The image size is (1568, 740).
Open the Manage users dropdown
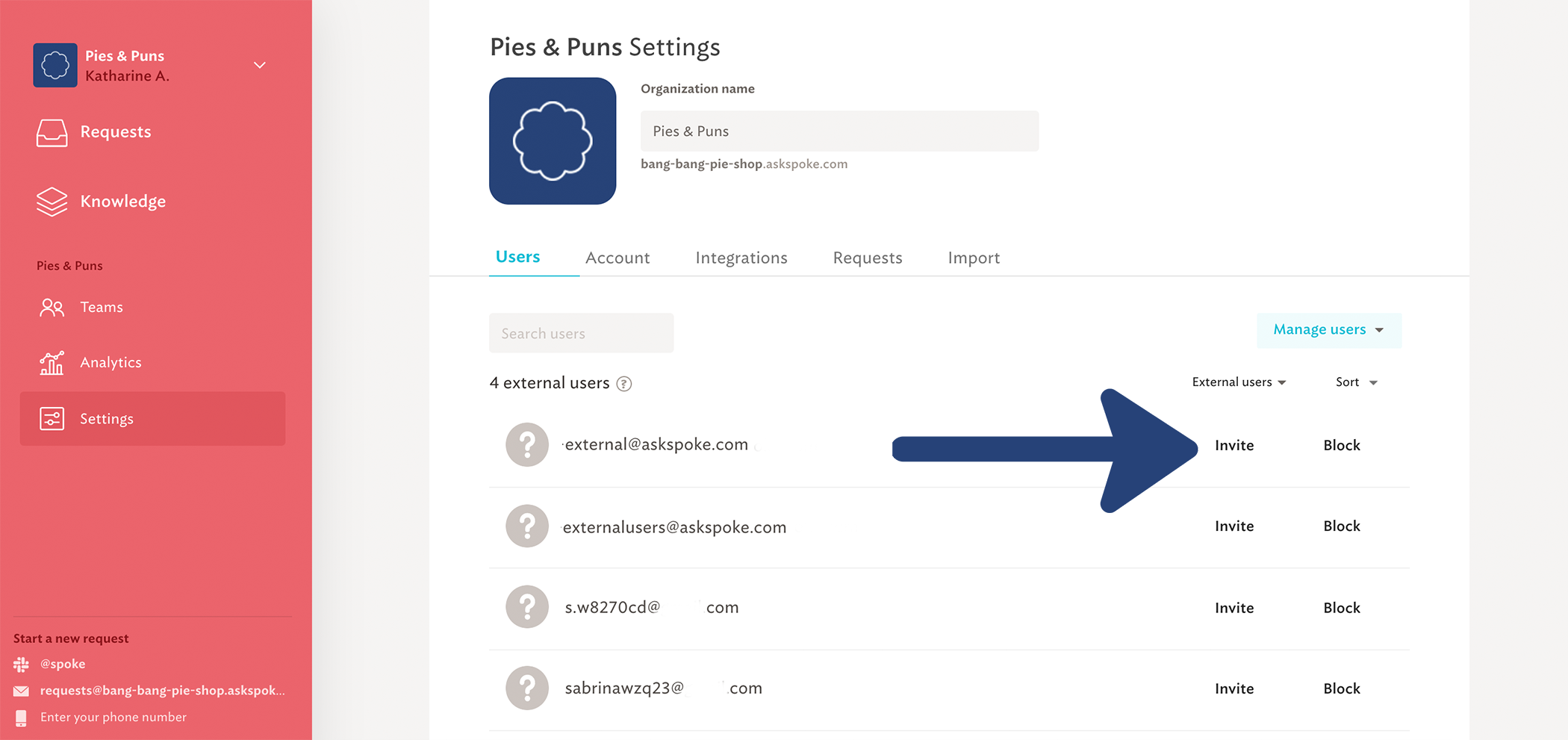[1329, 330]
